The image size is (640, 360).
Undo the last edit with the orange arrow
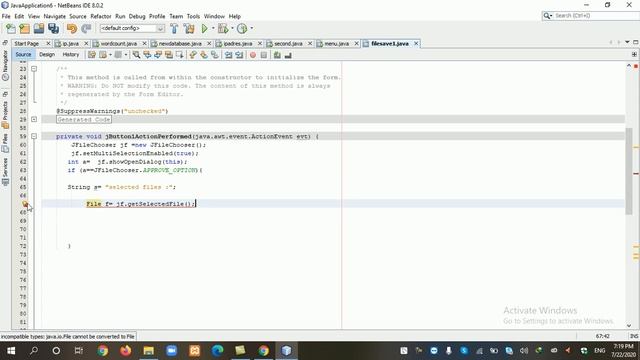pyautogui.click(x=72, y=29)
